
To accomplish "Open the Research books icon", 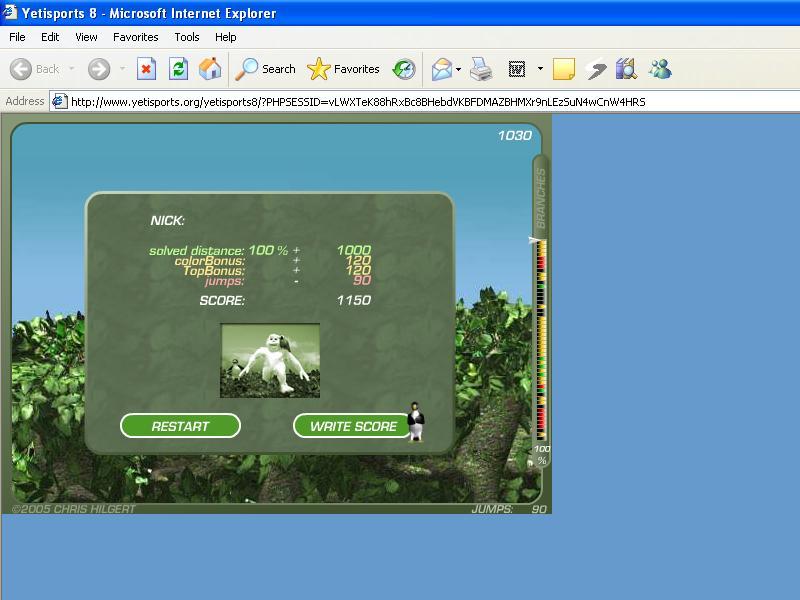I will 626,69.
